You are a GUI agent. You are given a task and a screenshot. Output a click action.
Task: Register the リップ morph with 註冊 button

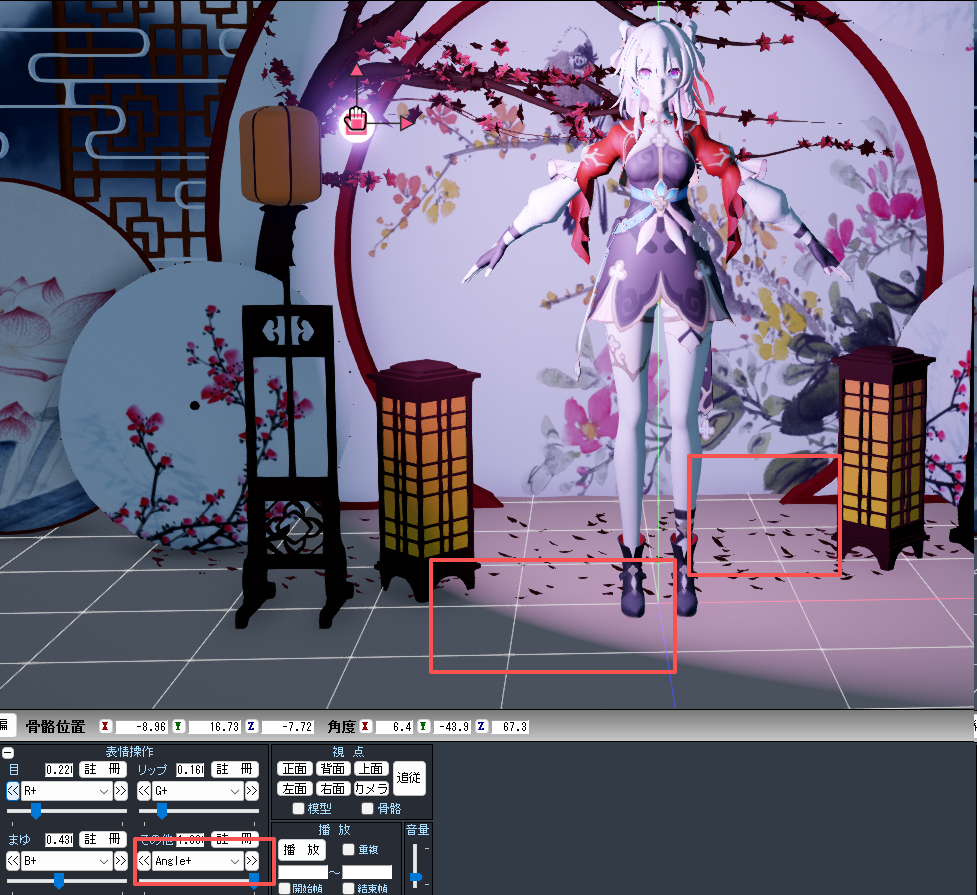coord(235,769)
